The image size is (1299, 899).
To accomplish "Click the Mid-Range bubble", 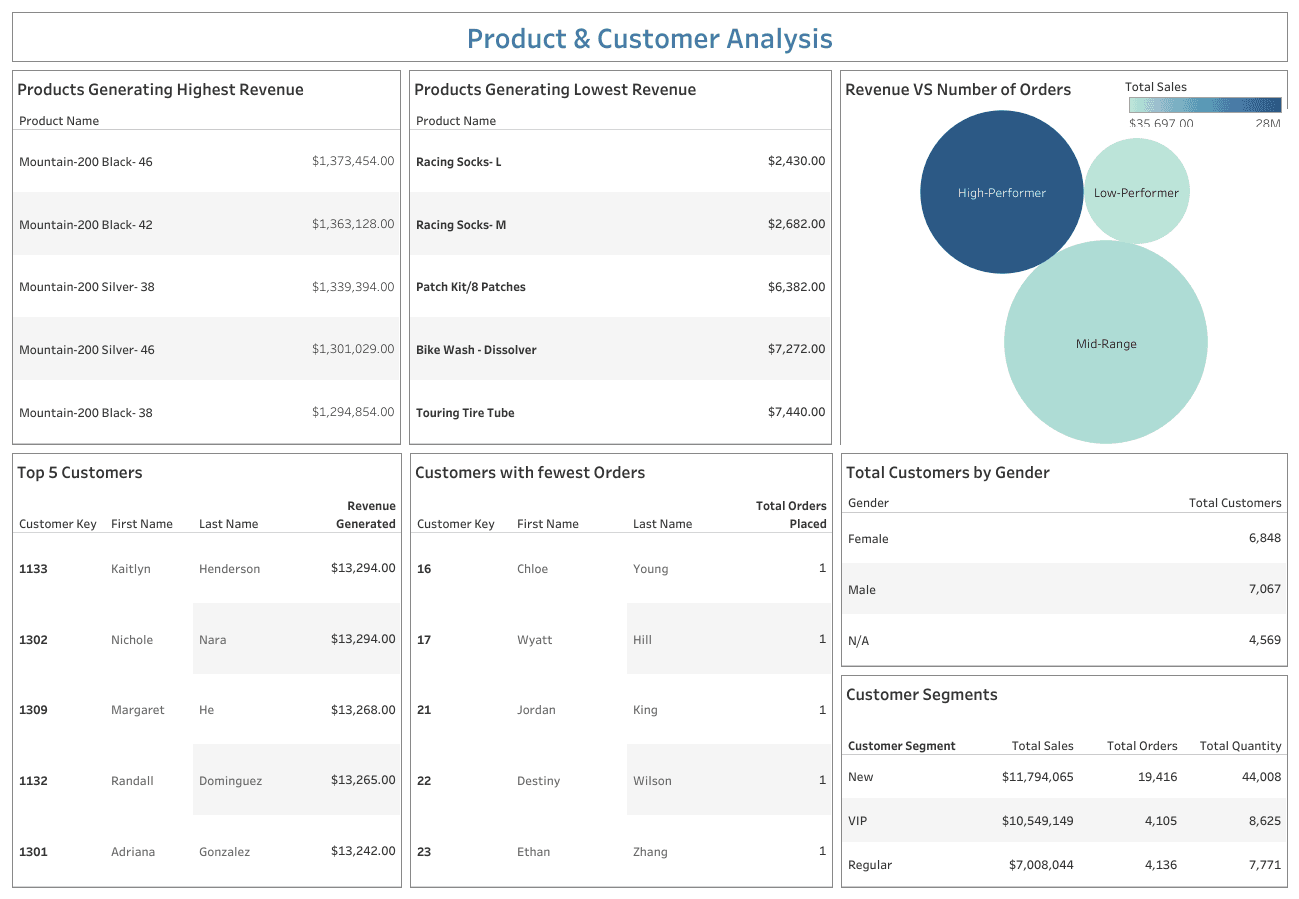I will coord(1105,343).
